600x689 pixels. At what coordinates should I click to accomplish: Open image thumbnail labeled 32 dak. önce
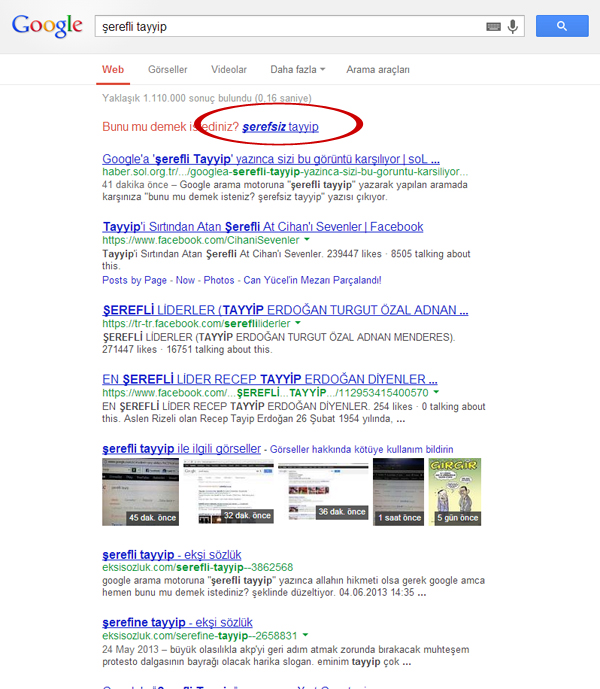(x=229, y=492)
